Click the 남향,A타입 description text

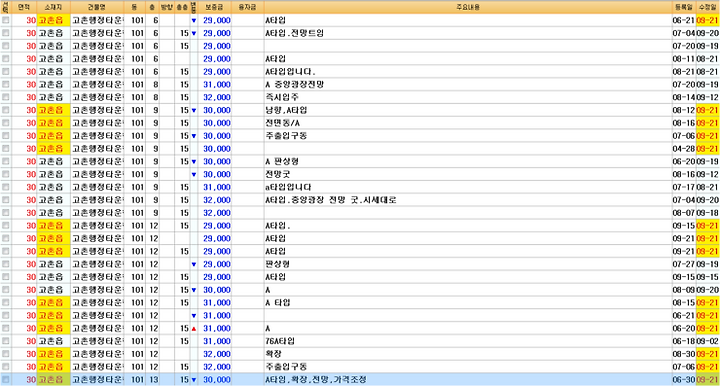click(286, 110)
